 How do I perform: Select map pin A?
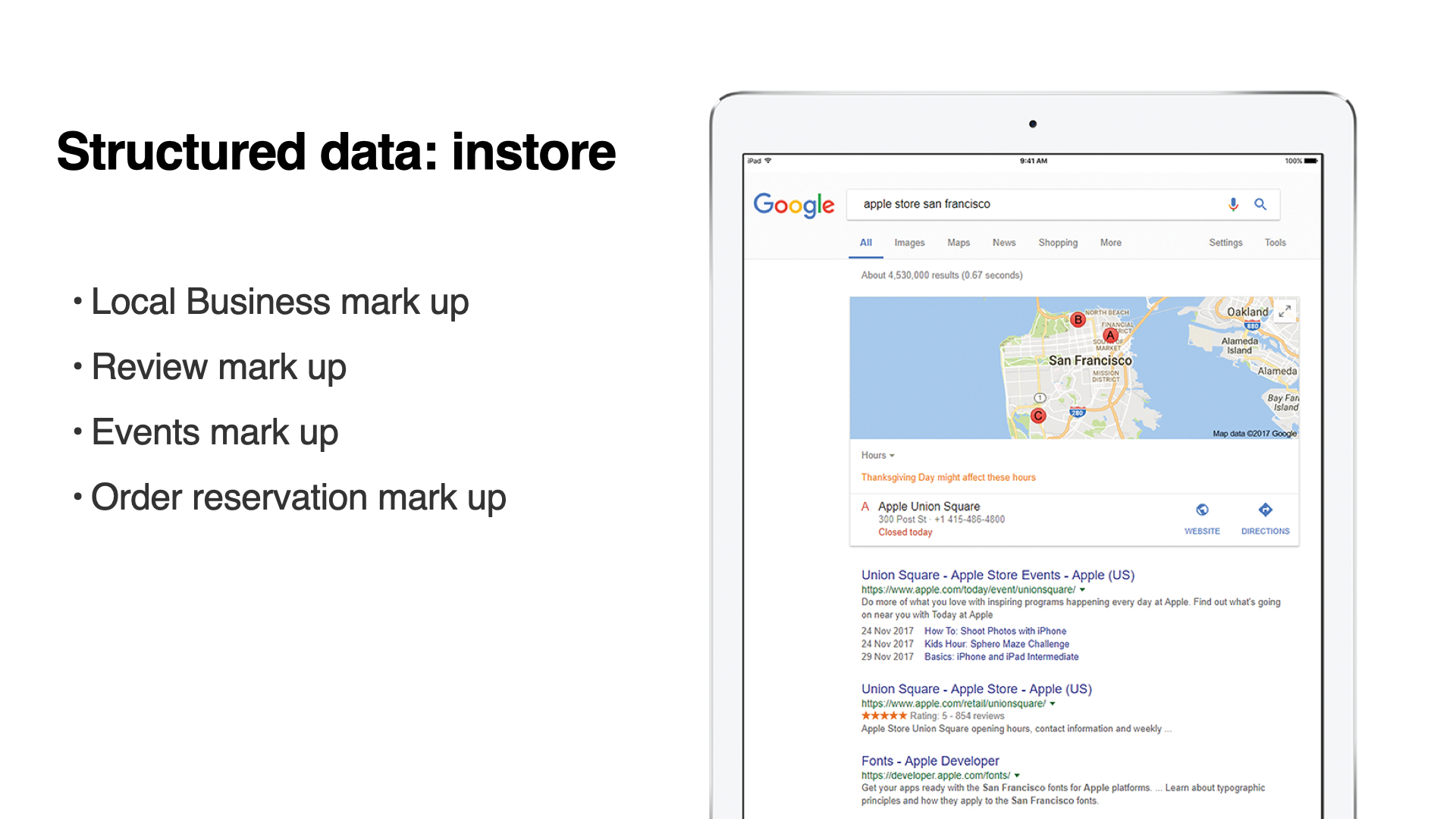pyautogui.click(x=1110, y=335)
